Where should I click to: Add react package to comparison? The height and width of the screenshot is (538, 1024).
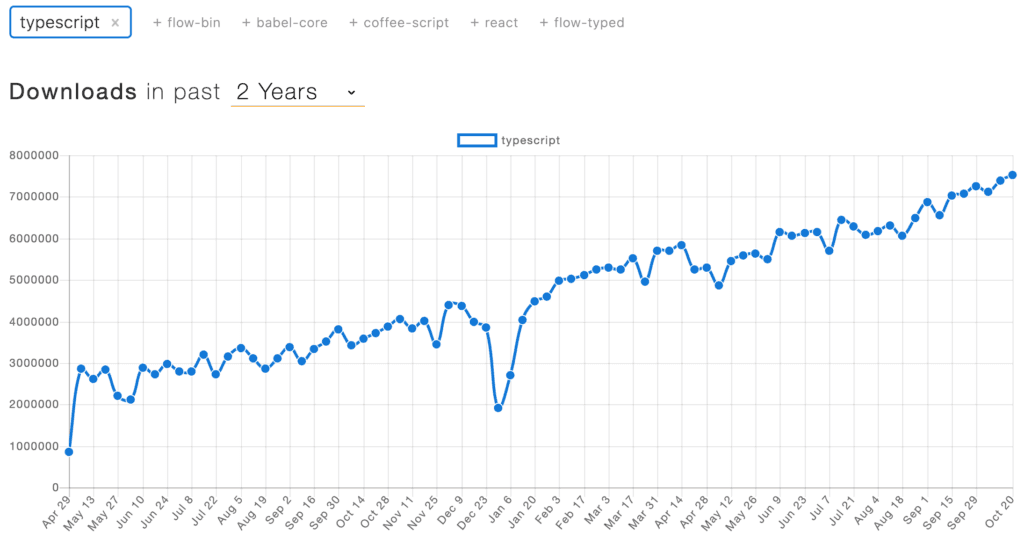point(494,23)
